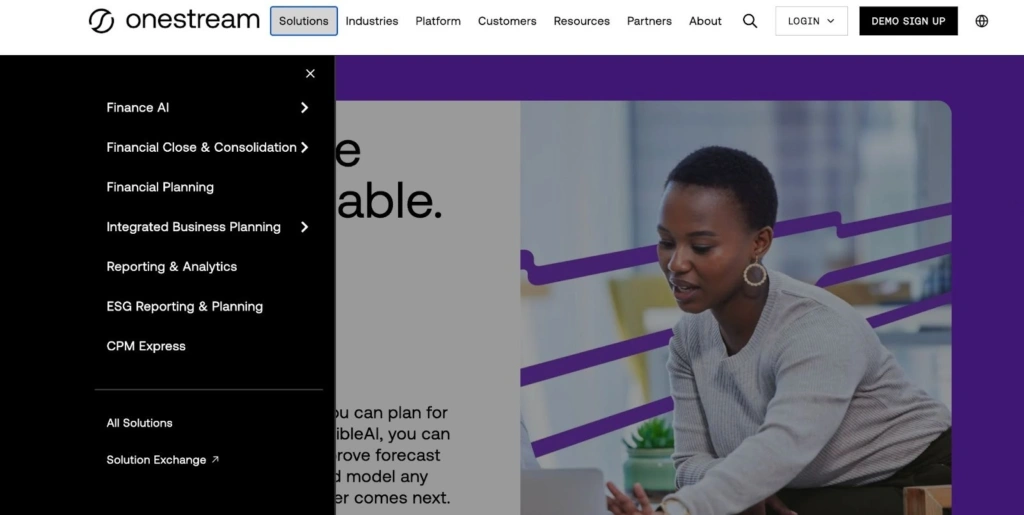Image resolution: width=1024 pixels, height=515 pixels.
Task: Open the LOGIN dropdown
Action: (x=811, y=21)
